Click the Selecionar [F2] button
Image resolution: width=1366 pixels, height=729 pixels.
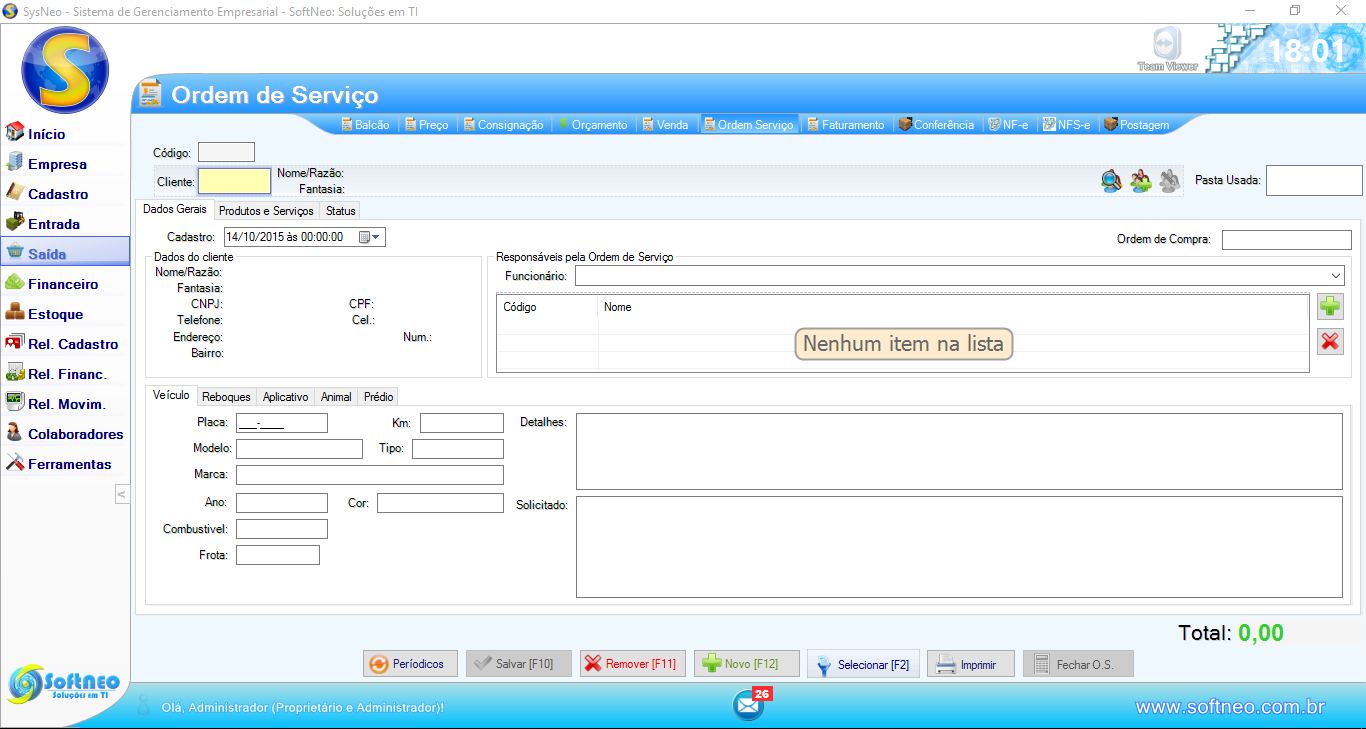[863, 664]
